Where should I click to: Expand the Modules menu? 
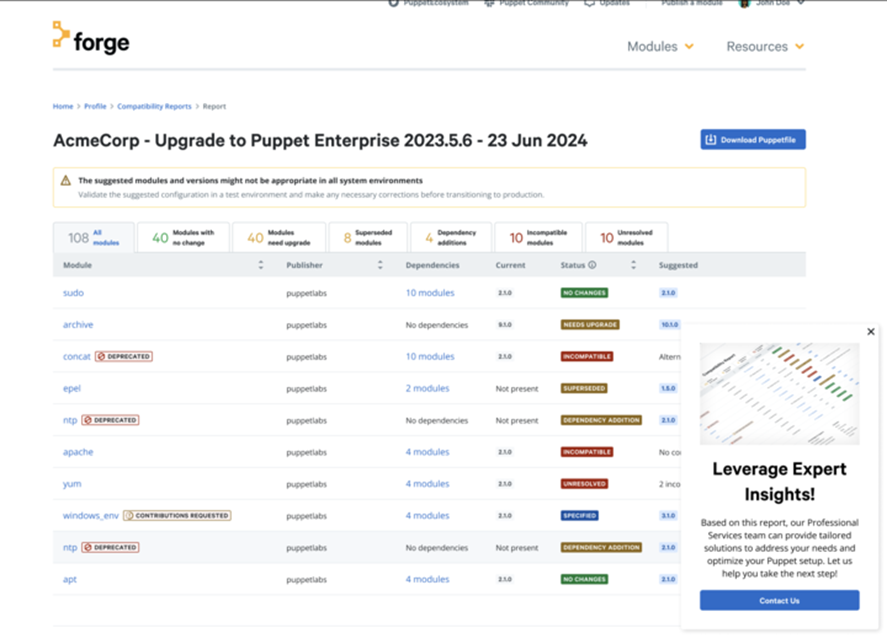(x=660, y=46)
